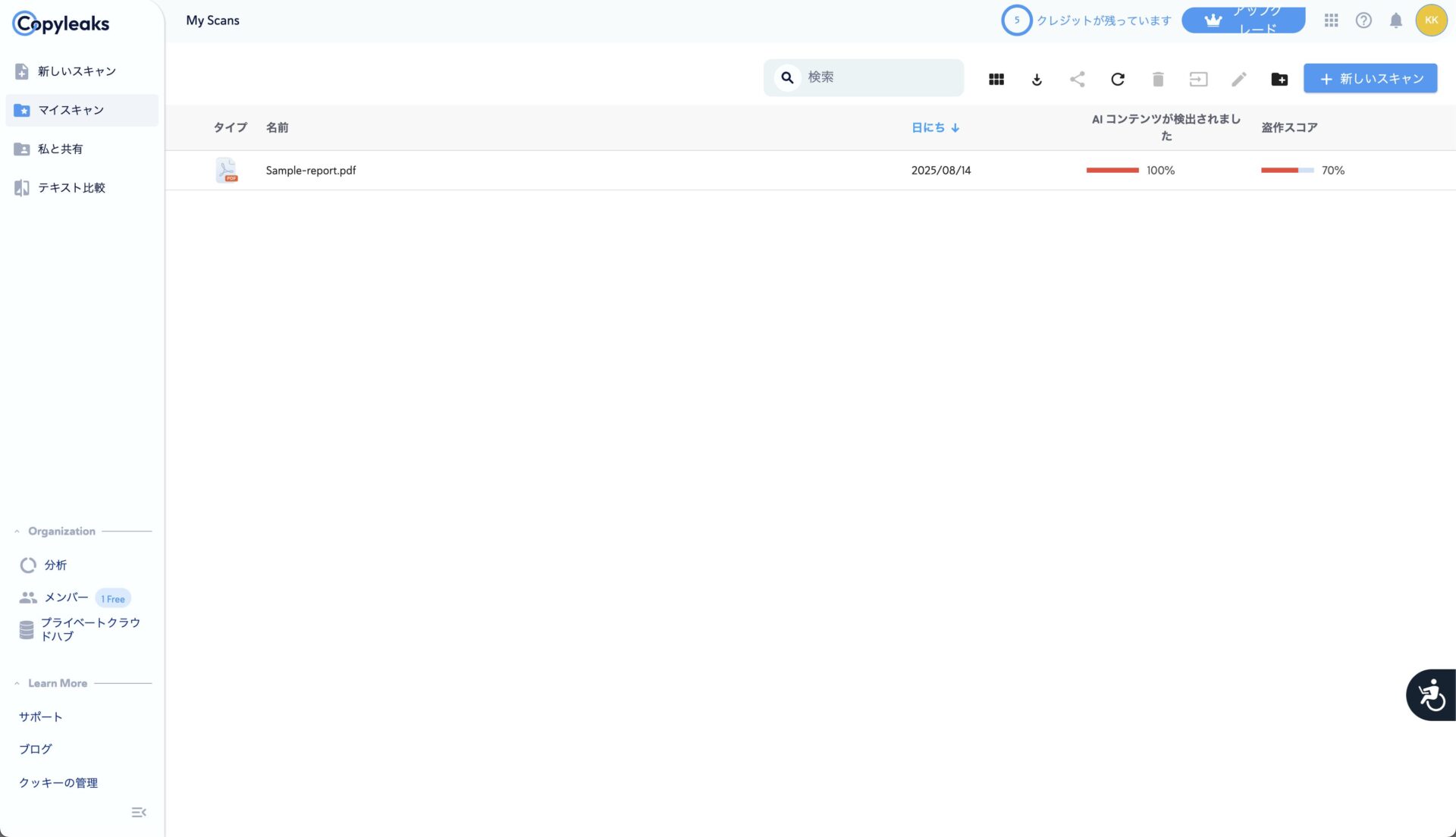This screenshot has width=1456, height=837.
Task: Collapse the Learn More section
Action: pos(17,682)
